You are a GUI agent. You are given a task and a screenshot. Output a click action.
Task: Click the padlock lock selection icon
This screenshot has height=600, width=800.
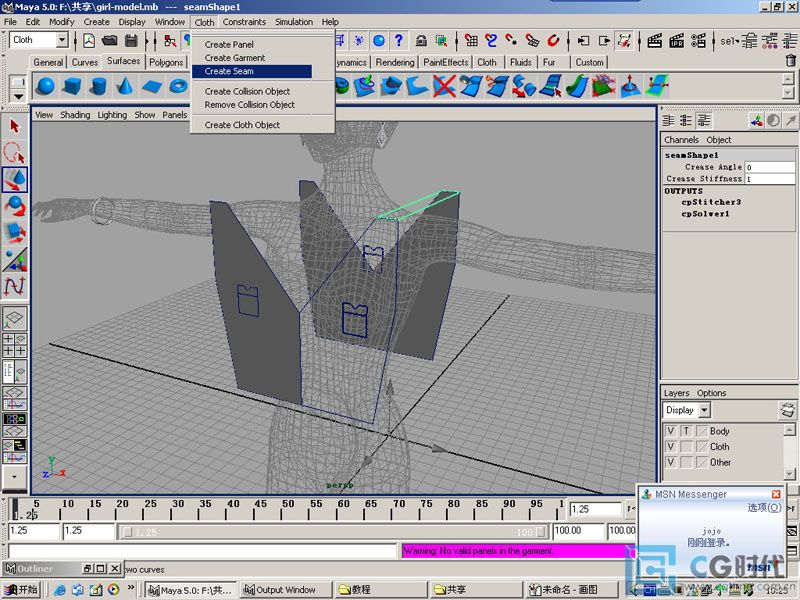[x=421, y=40]
